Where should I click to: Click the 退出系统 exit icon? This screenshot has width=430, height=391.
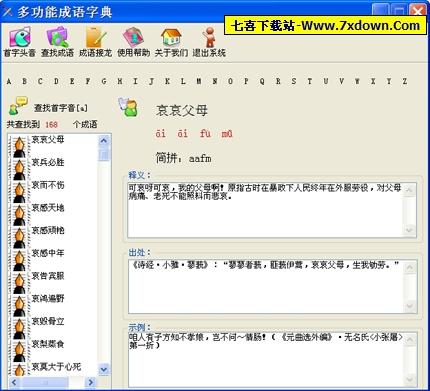click(209, 42)
